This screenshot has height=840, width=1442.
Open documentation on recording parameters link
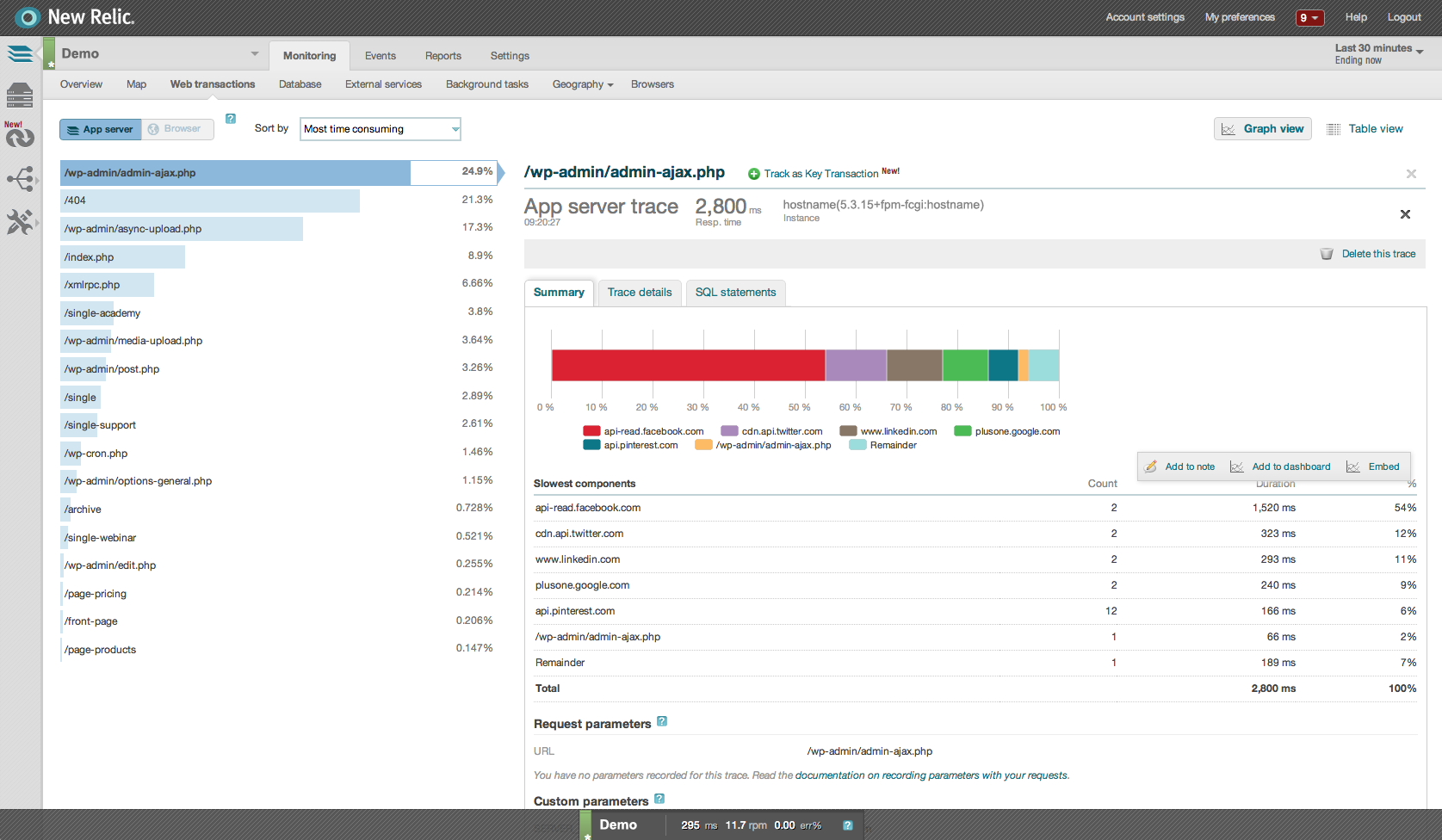click(x=931, y=775)
